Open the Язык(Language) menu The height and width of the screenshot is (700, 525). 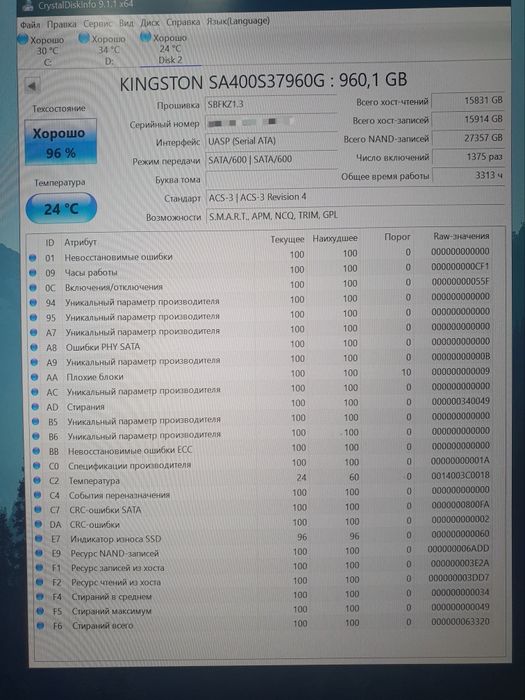(x=238, y=21)
